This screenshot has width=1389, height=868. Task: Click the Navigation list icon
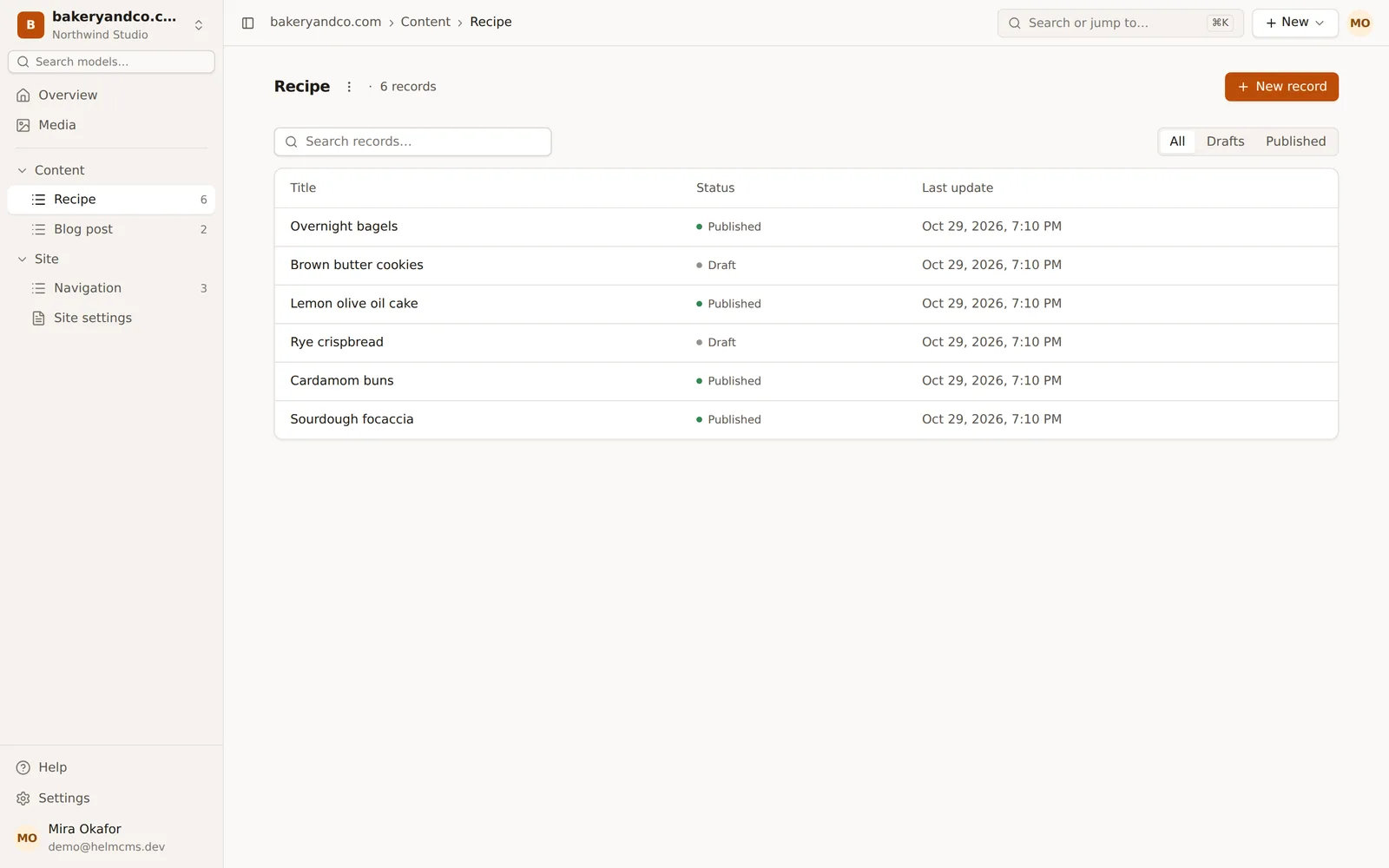[x=38, y=288]
